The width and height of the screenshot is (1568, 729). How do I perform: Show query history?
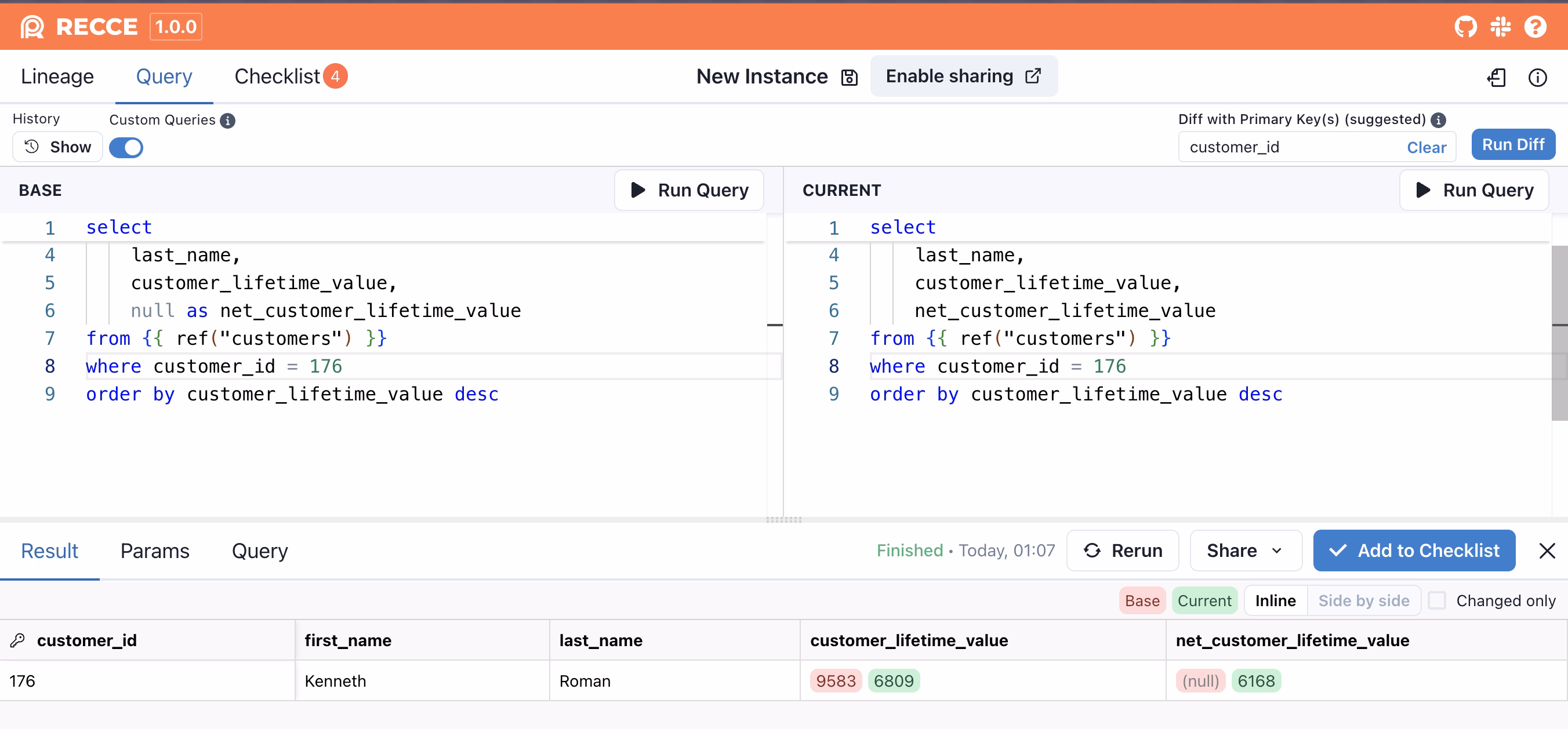[x=58, y=147]
